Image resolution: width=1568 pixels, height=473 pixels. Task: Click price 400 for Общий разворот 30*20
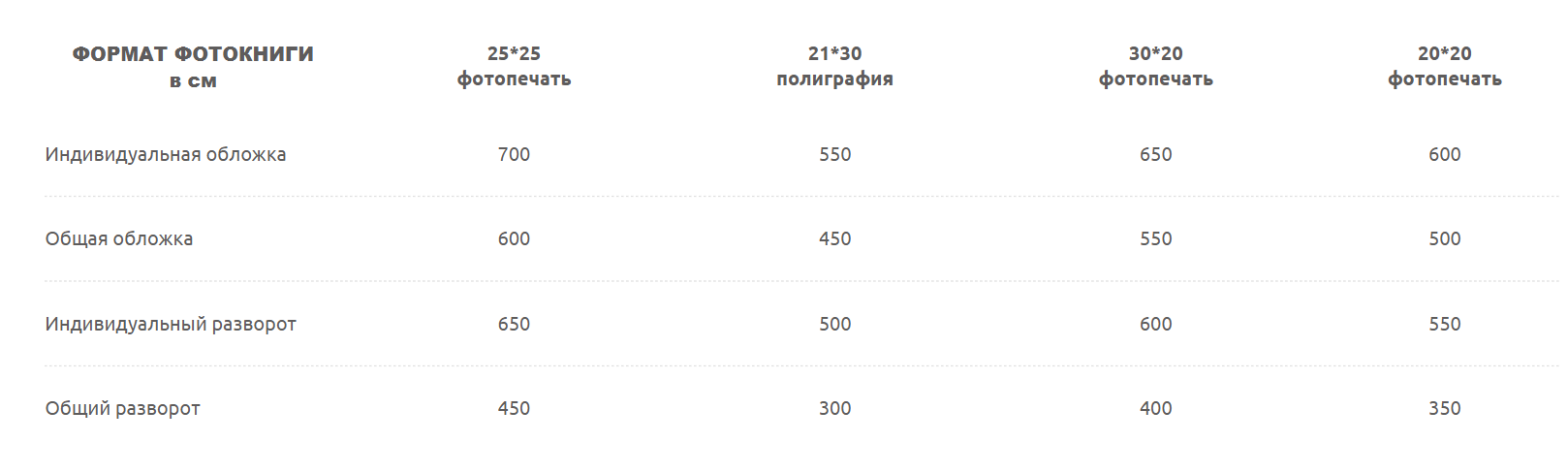(1155, 408)
